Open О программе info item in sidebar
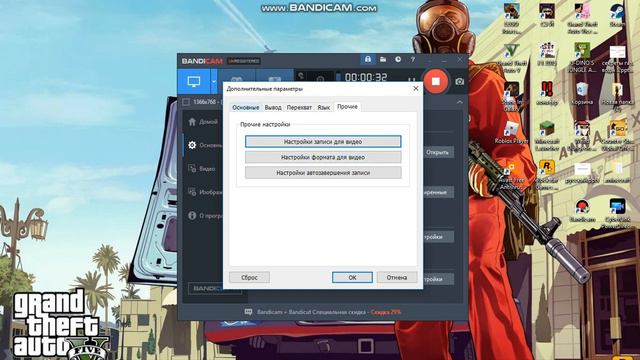The width and height of the screenshot is (640, 360). point(205,216)
